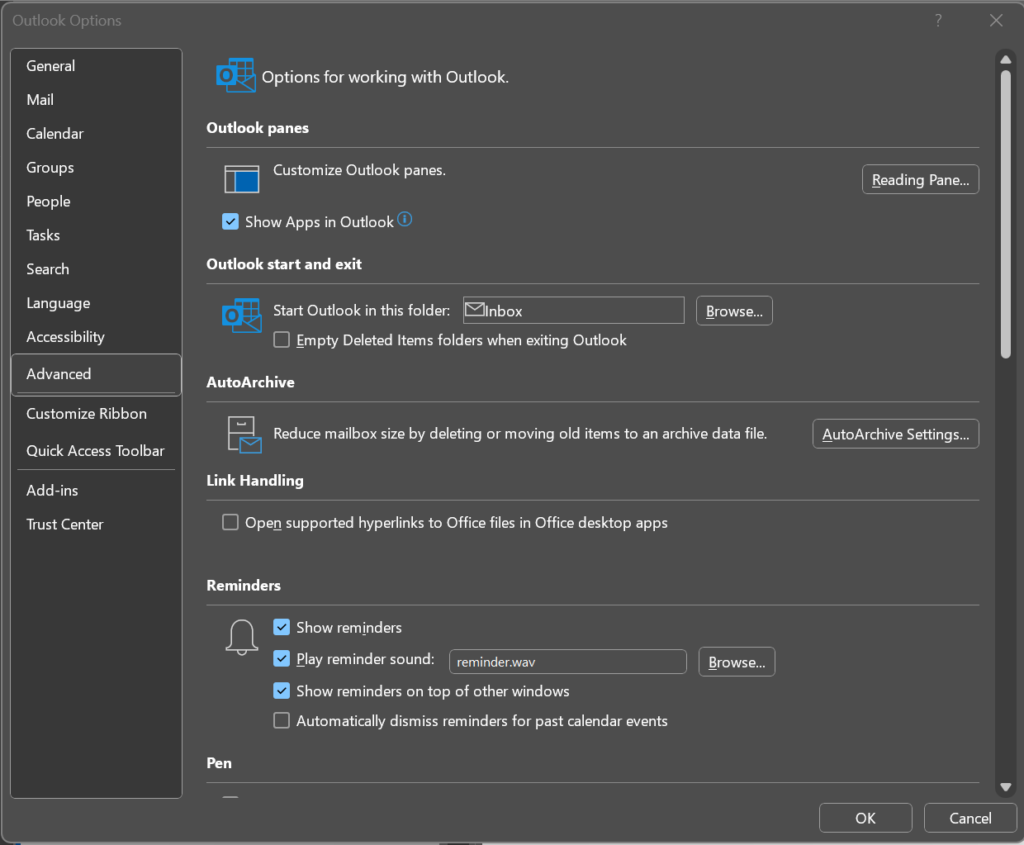Enable Open supported hyperlinks in Office desktop apps
1024x845 pixels.
click(231, 522)
